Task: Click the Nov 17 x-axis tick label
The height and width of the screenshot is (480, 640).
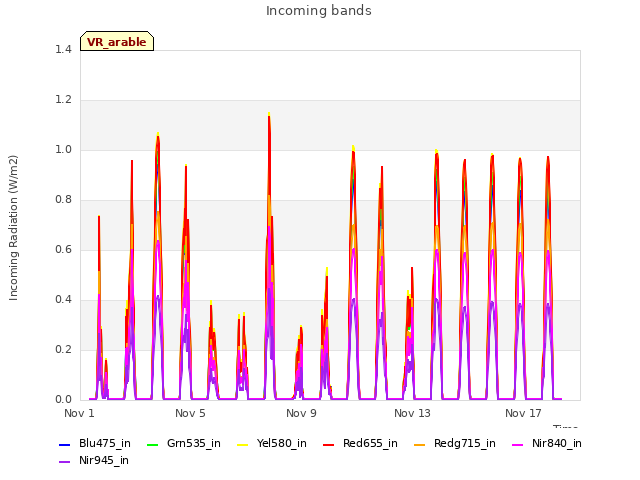Action: coord(523,413)
